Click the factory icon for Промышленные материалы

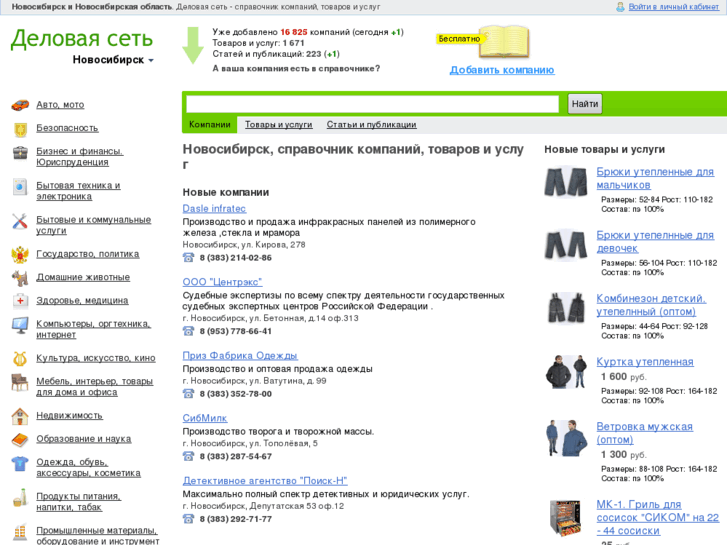pyautogui.click(x=20, y=532)
